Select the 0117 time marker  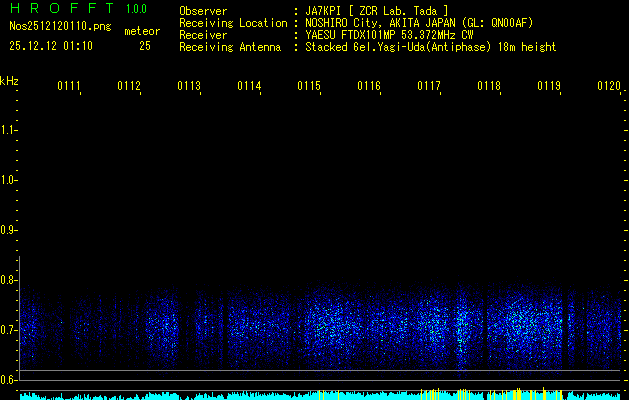[429, 86]
